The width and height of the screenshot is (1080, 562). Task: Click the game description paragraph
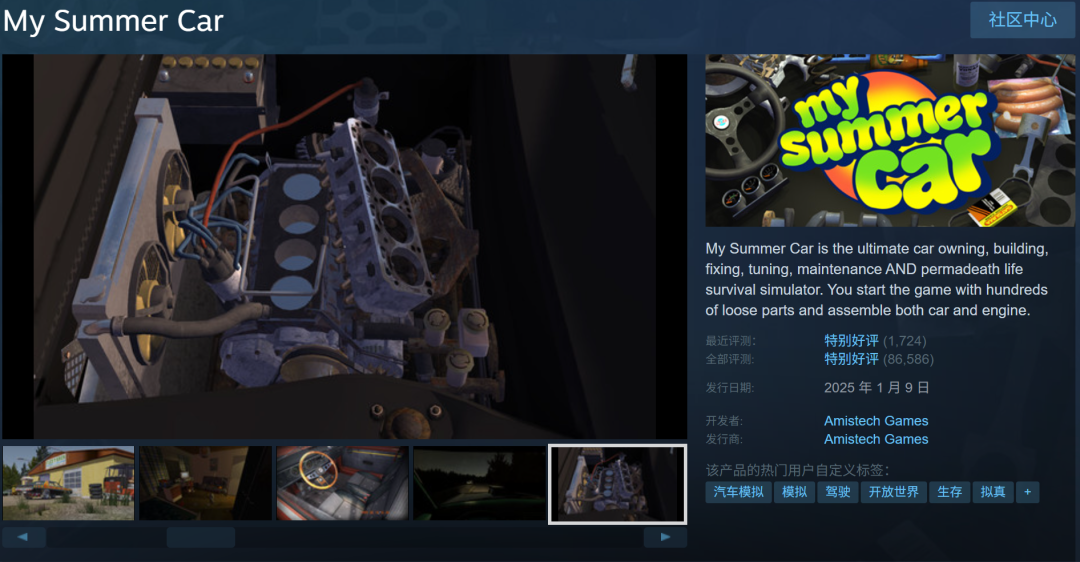[877, 279]
